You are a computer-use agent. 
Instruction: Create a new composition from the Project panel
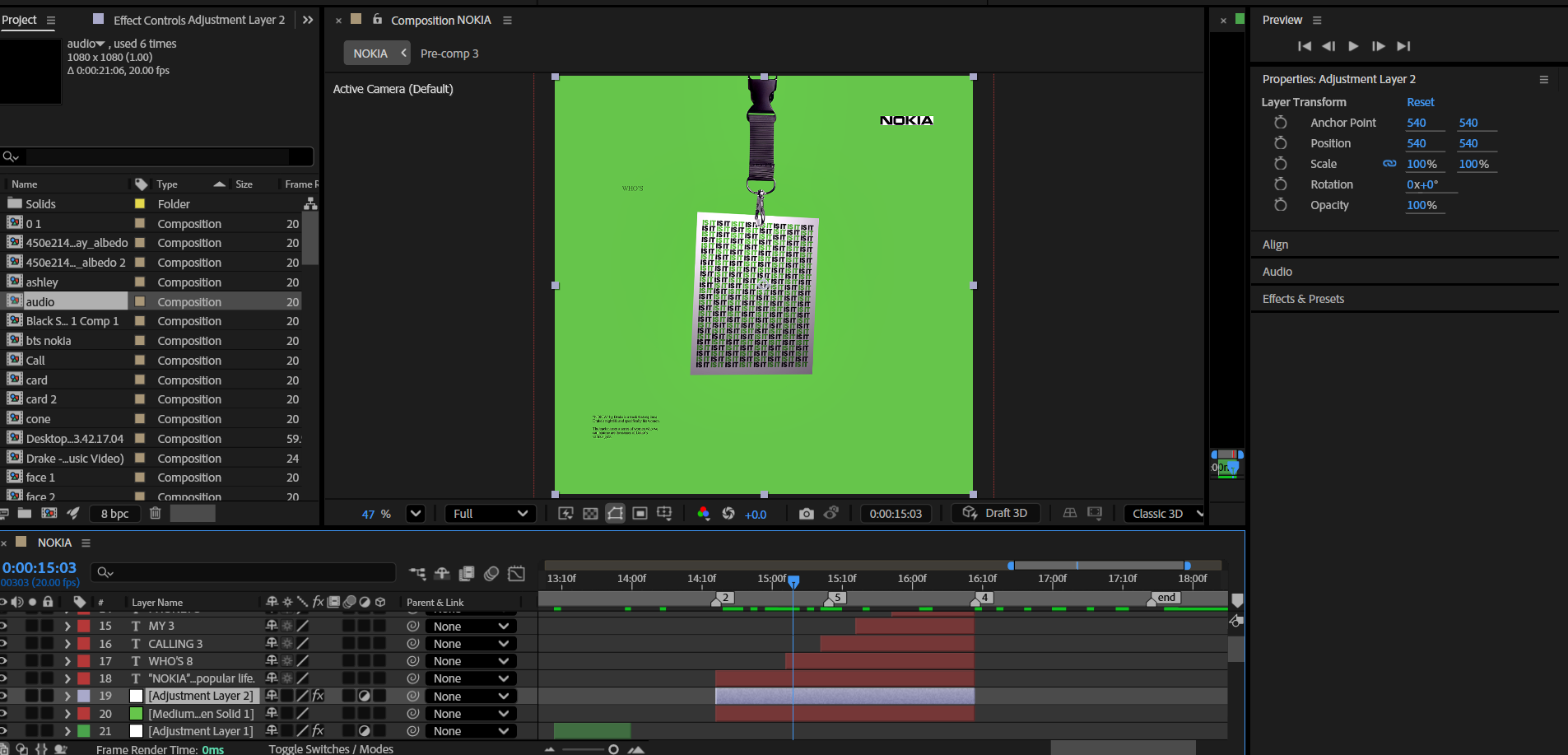[x=49, y=514]
